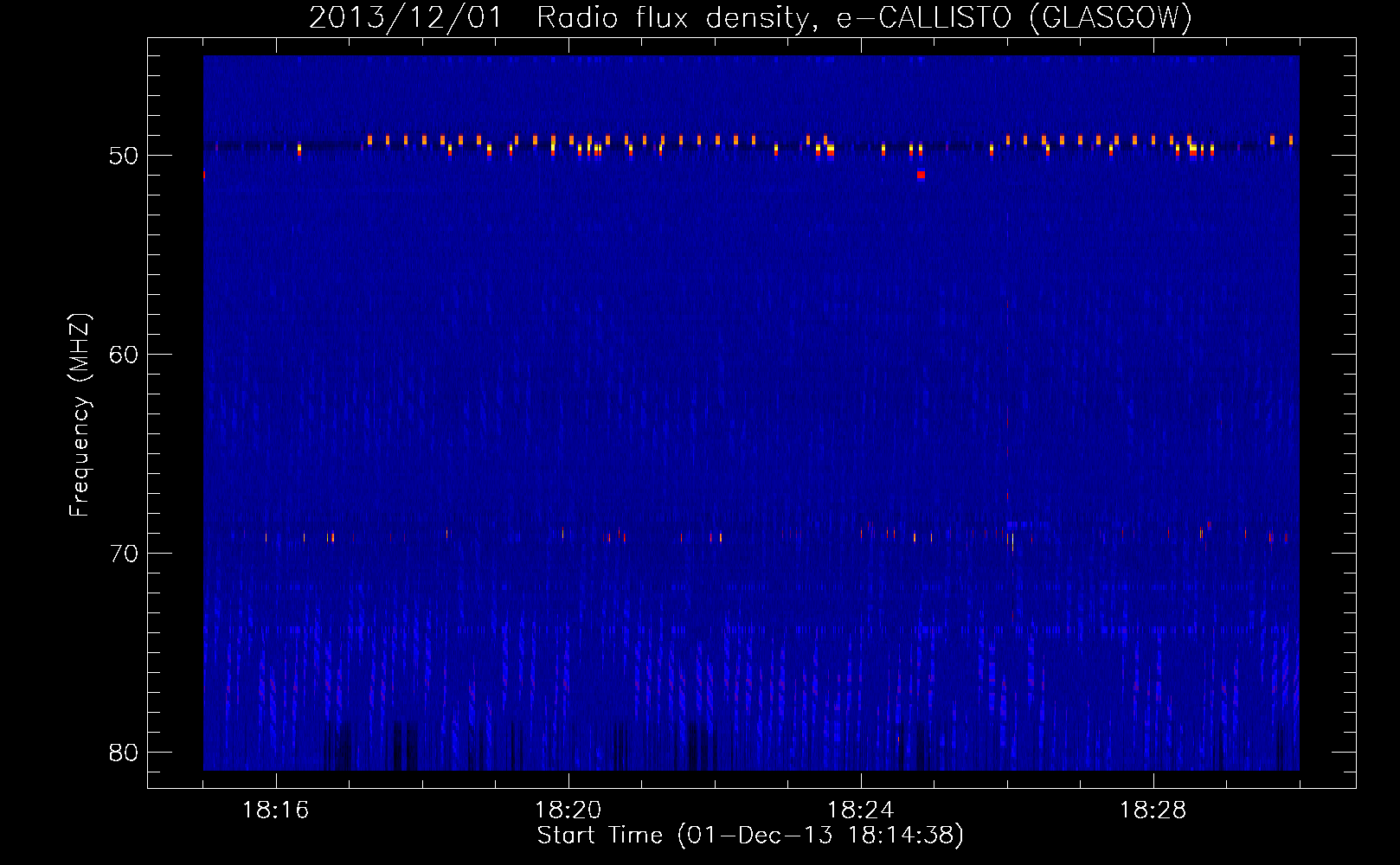Viewport: 1400px width, 865px height.
Task: Click the "Start Time (01-Dec-13 18:14:38)" label
Action: (750, 836)
